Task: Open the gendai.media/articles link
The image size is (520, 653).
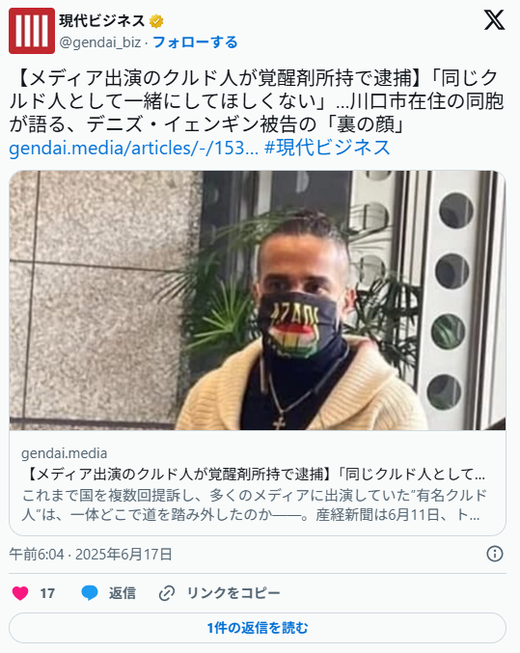Action: (134, 148)
